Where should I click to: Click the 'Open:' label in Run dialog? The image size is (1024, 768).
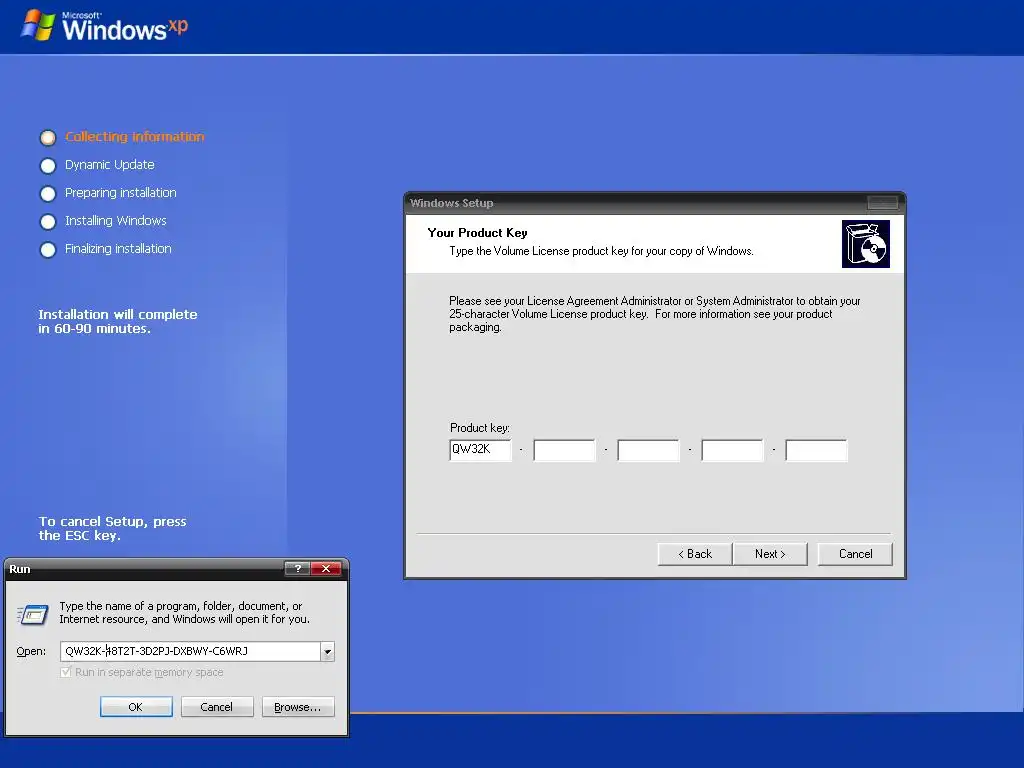(x=31, y=651)
